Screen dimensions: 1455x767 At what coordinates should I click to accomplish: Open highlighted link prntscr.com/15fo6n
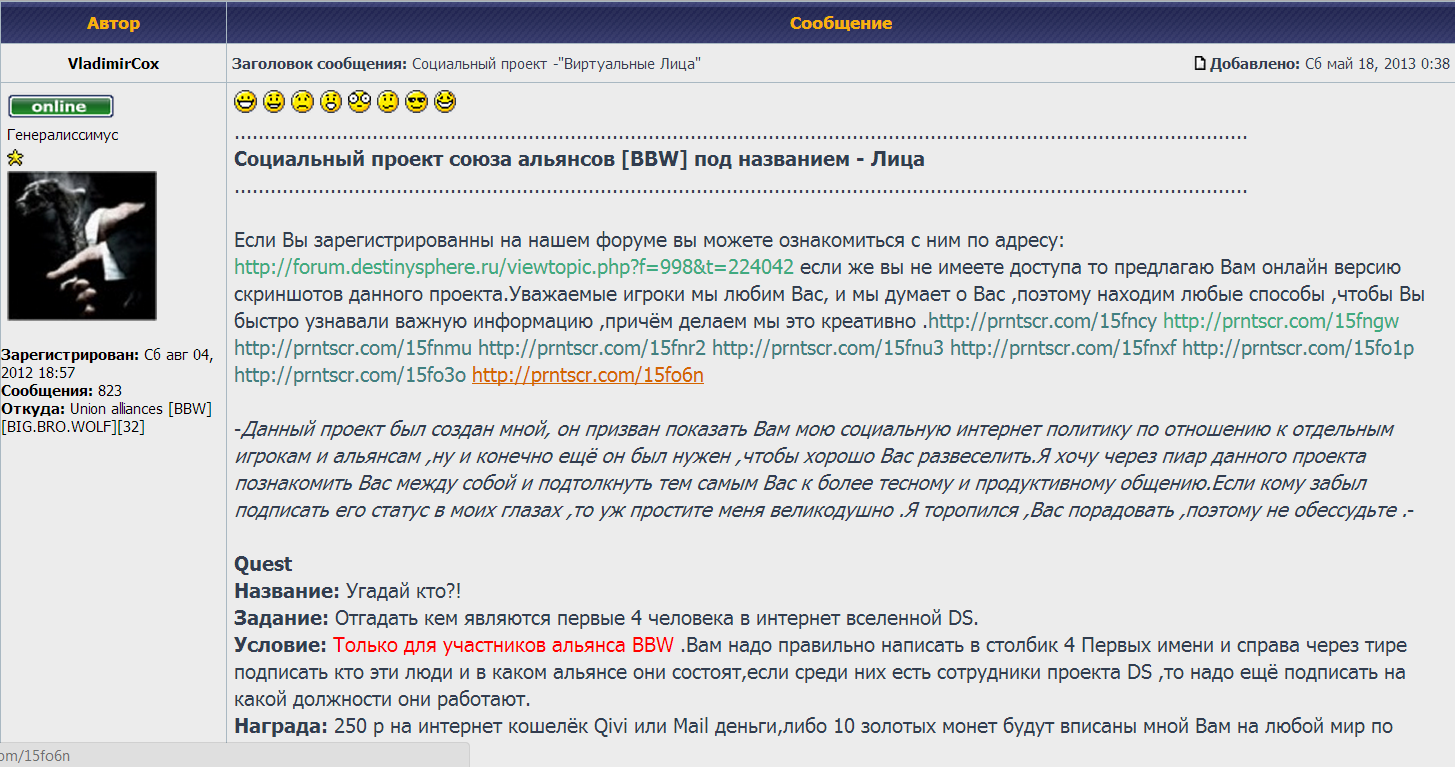(588, 375)
